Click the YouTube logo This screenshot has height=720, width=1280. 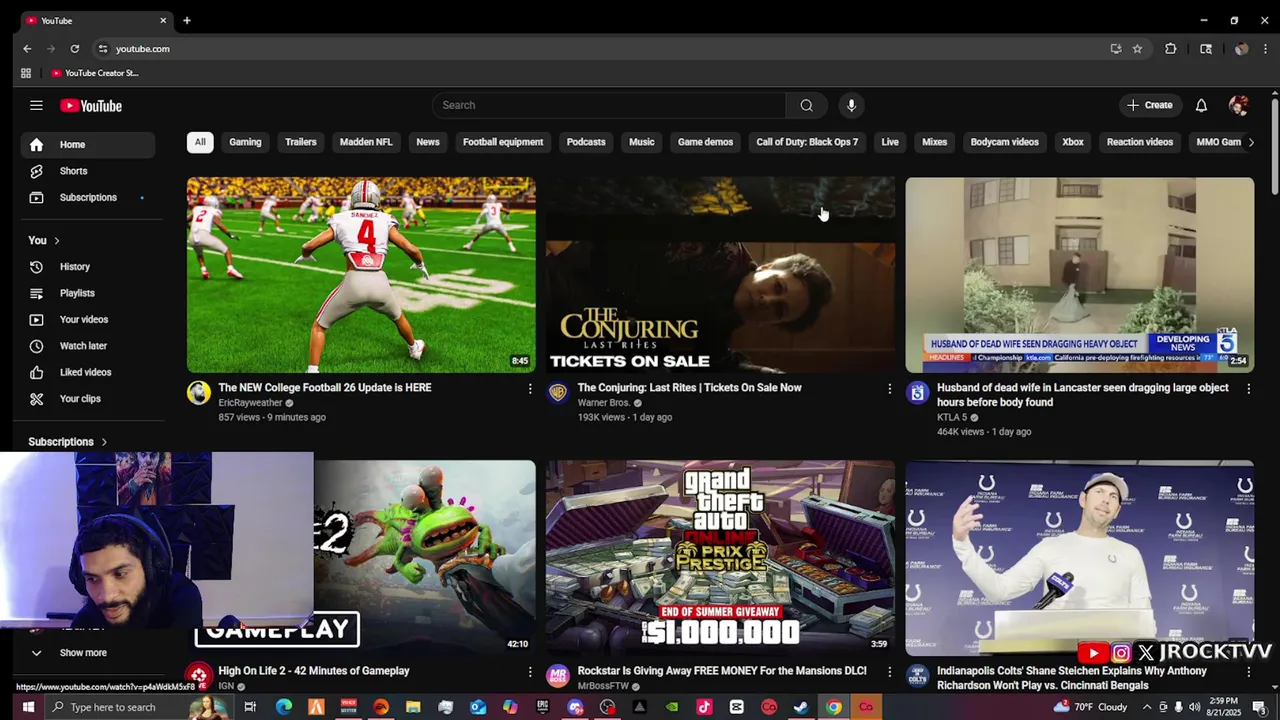[x=90, y=106]
